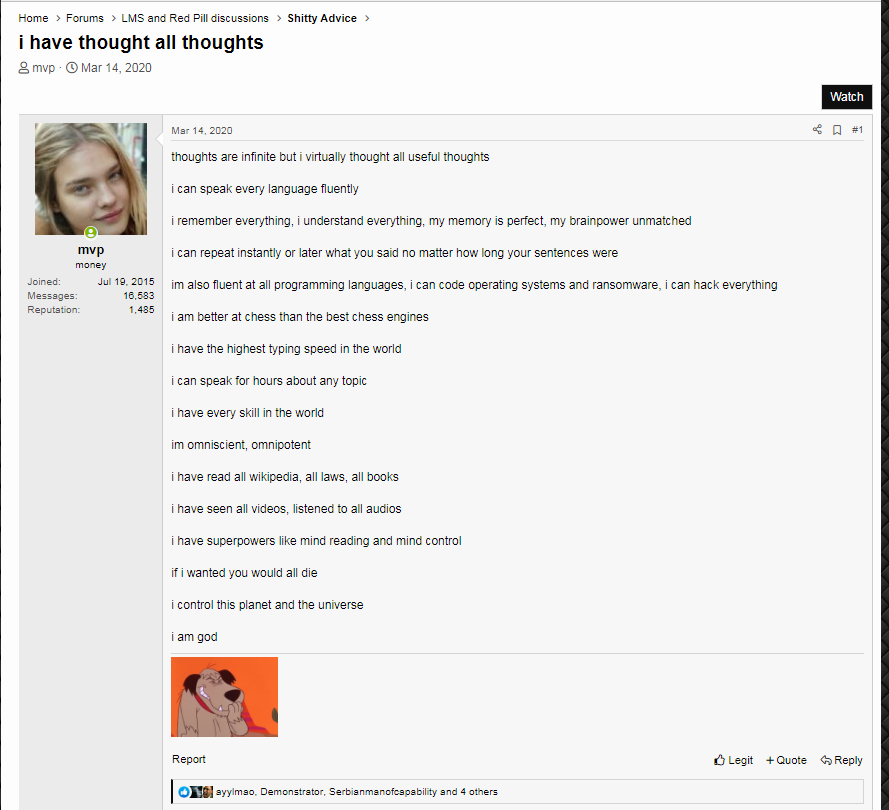This screenshot has width=889, height=810.
Task: Click the blue like reaction icon
Action: [184, 792]
